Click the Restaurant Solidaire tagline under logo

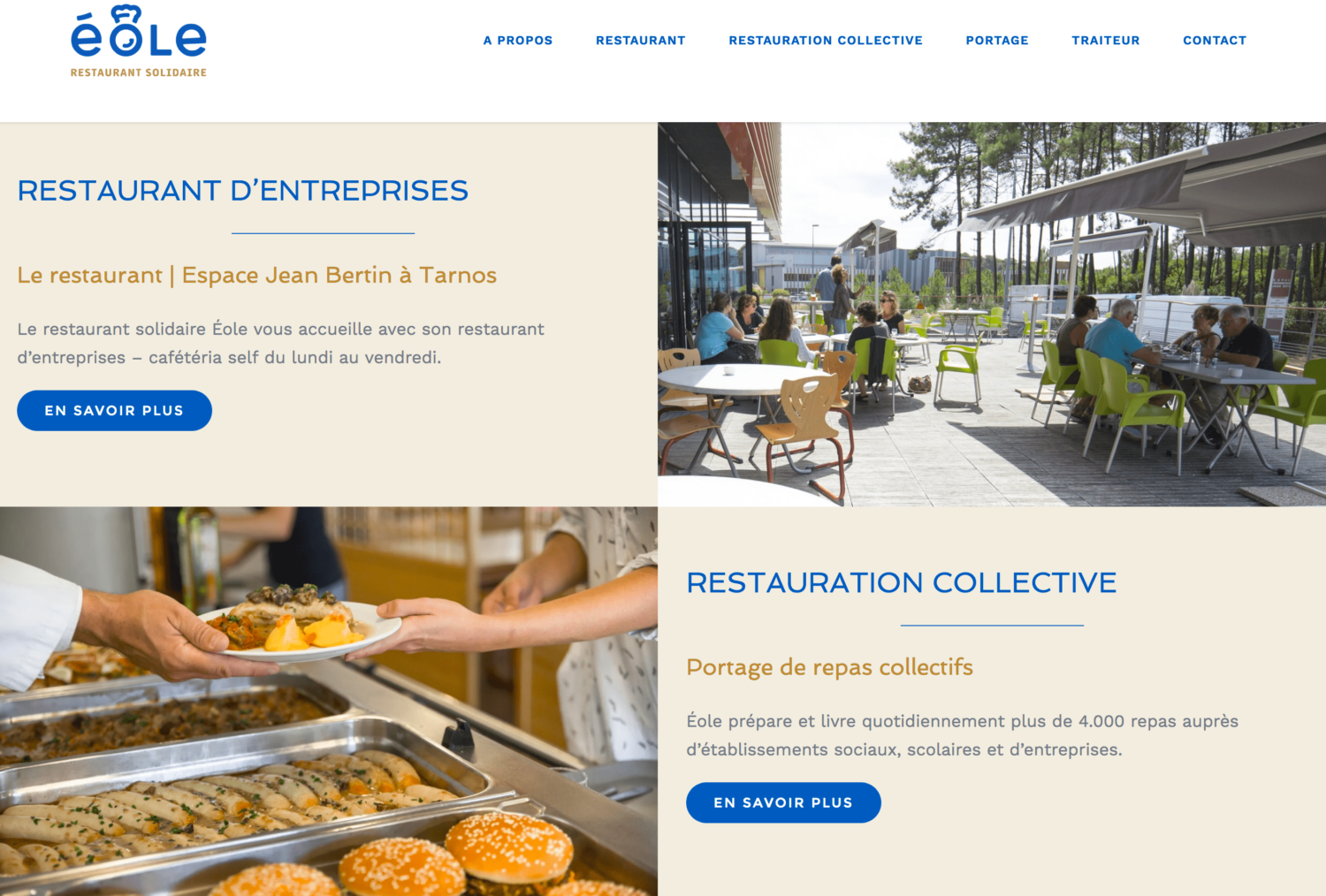coord(139,72)
